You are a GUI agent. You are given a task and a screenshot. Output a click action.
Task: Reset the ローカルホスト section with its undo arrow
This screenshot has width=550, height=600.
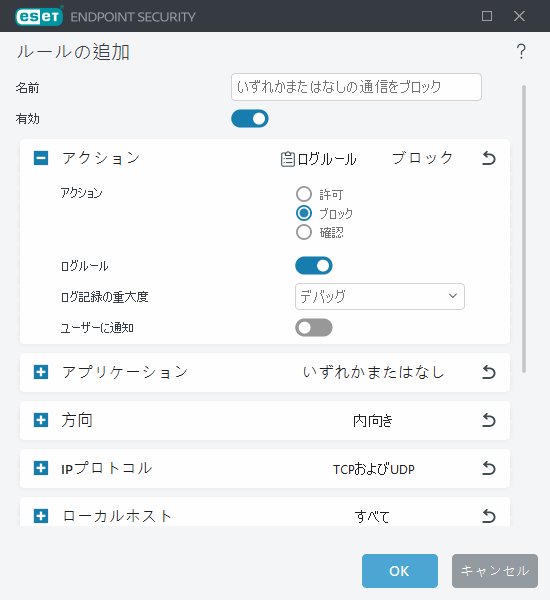point(488,516)
